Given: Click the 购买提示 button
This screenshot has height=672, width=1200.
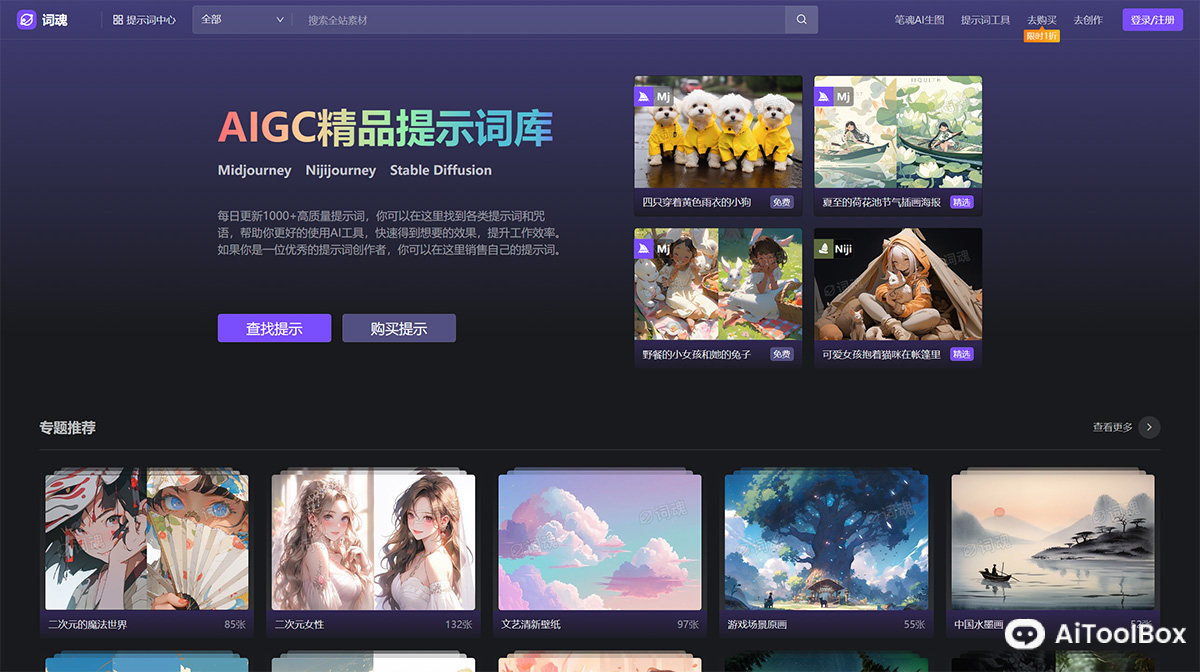Looking at the screenshot, I should (399, 328).
